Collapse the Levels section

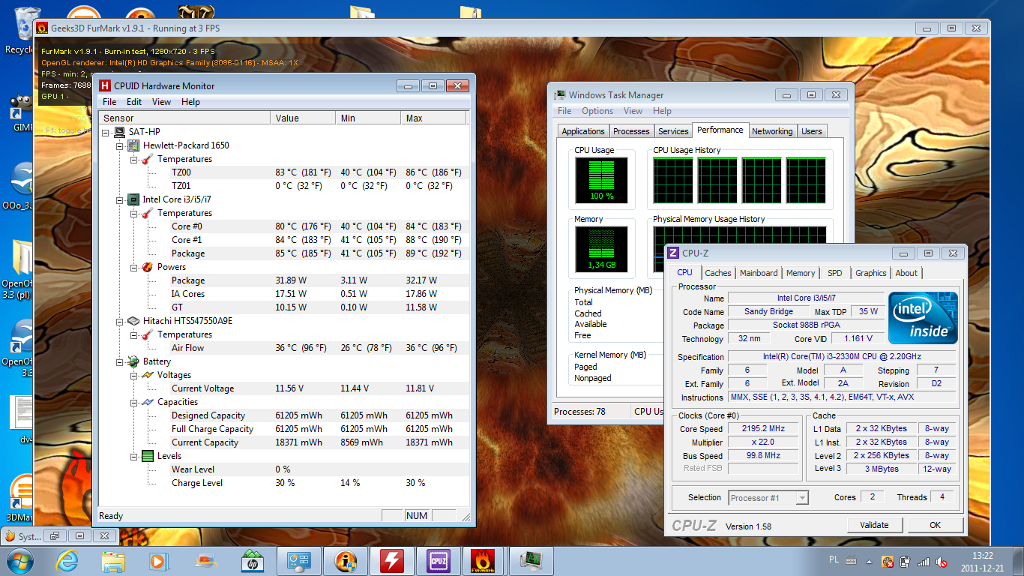[x=133, y=457]
